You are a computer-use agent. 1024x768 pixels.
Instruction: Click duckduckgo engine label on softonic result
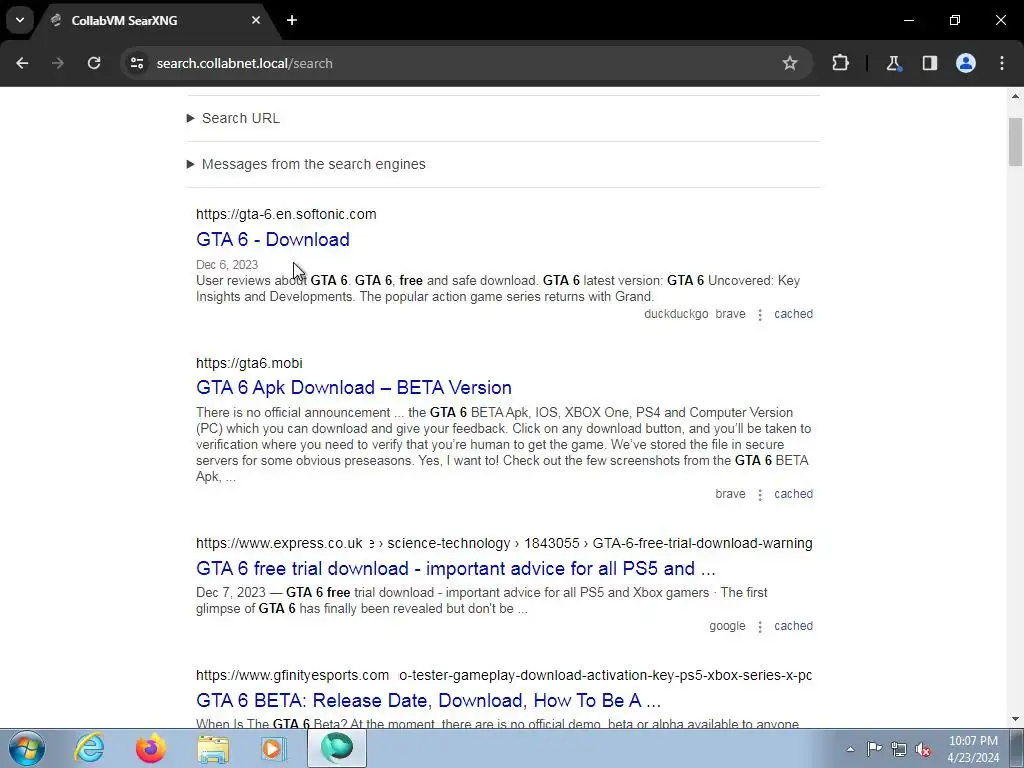676,314
